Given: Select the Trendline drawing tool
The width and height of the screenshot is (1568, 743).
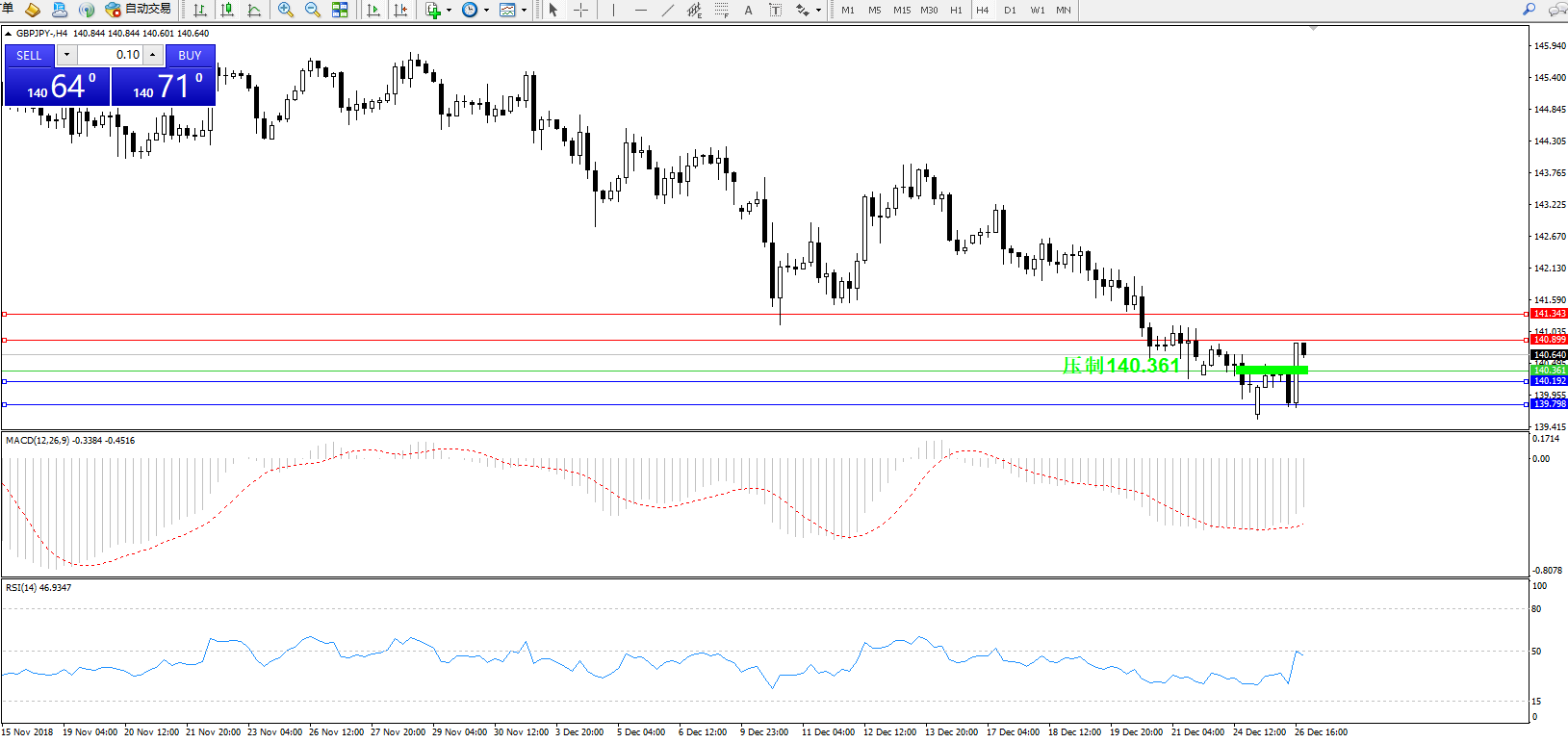Looking at the screenshot, I should click(x=668, y=10).
